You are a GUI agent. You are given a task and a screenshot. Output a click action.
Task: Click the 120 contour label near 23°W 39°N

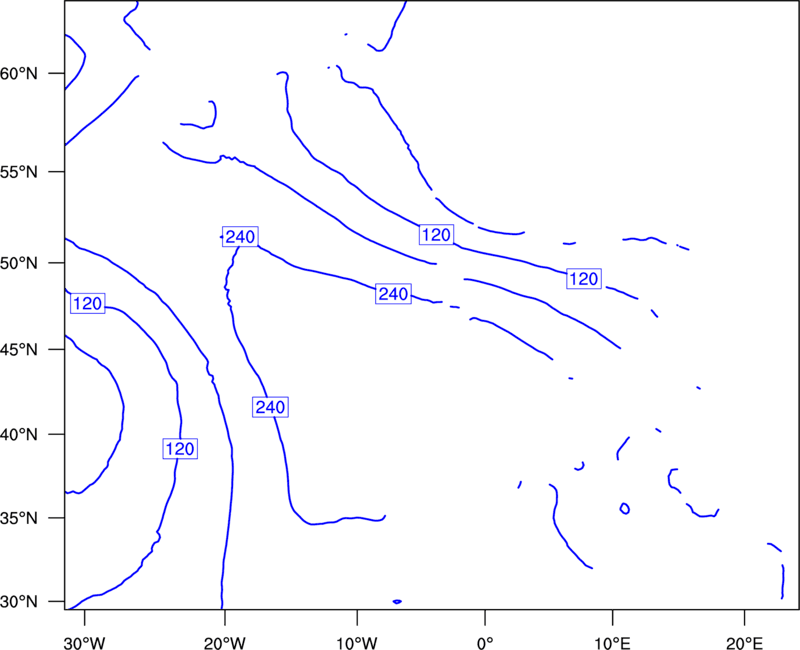coord(180,448)
